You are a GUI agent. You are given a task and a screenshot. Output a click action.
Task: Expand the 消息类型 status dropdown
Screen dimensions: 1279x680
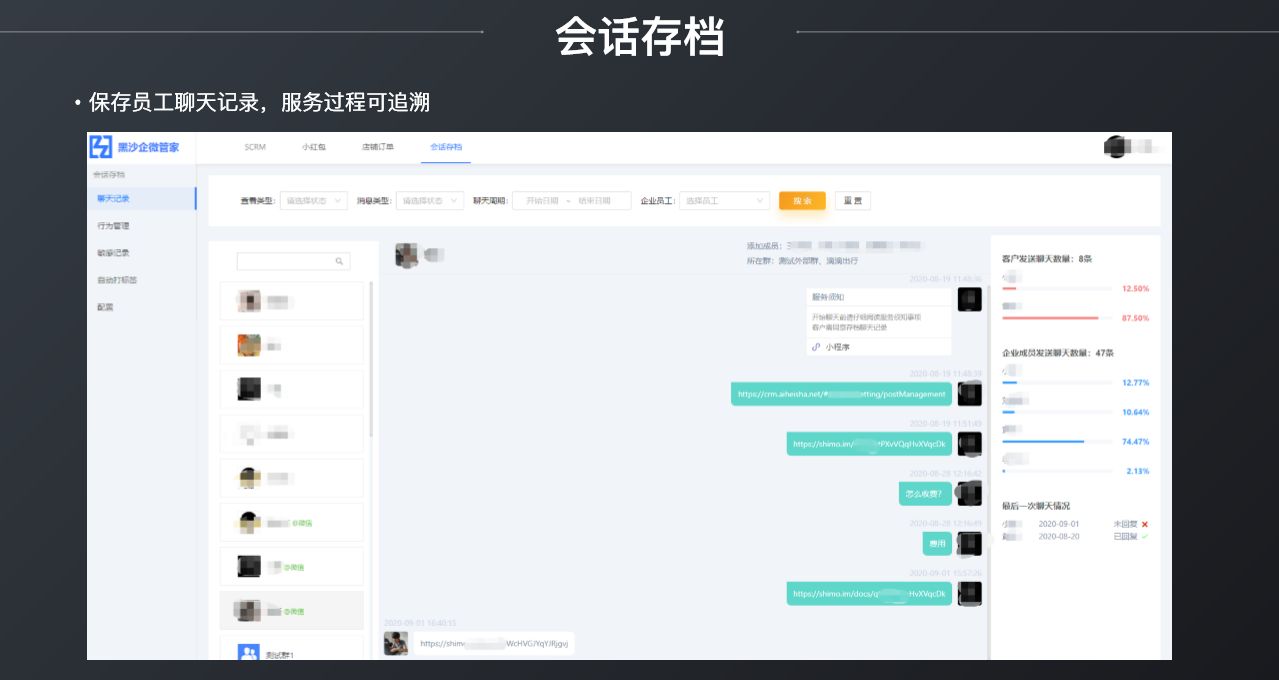pyautogui.click(x=430, y=200)
